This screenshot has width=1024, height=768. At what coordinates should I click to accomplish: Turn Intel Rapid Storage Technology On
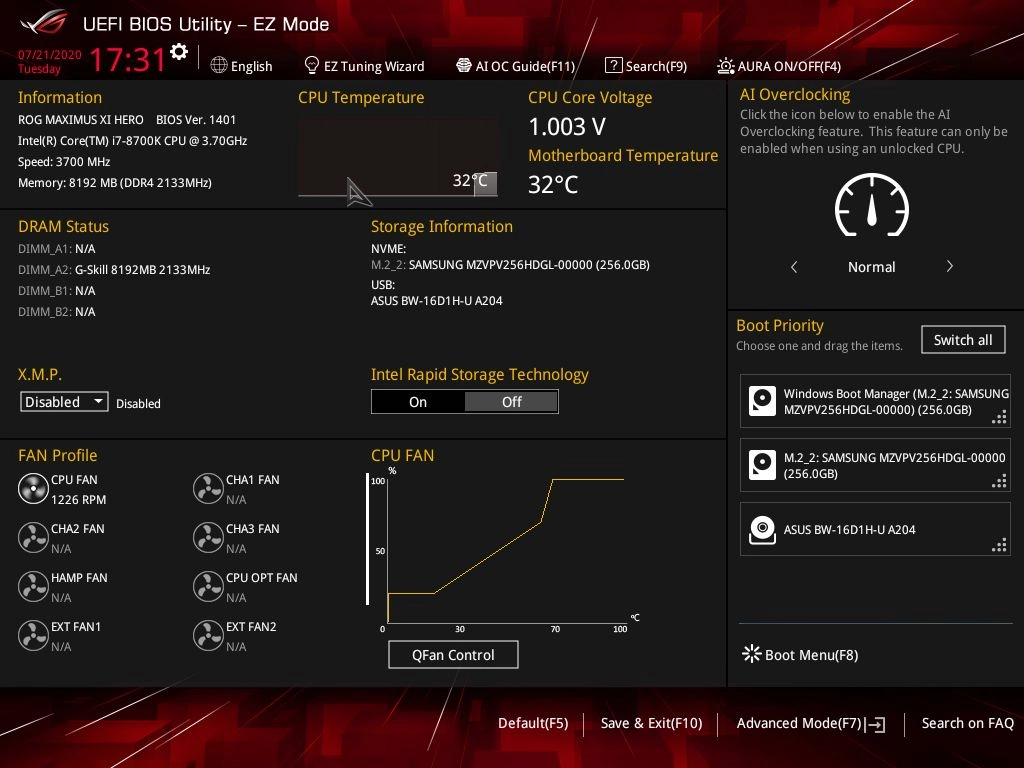point(418,402)
